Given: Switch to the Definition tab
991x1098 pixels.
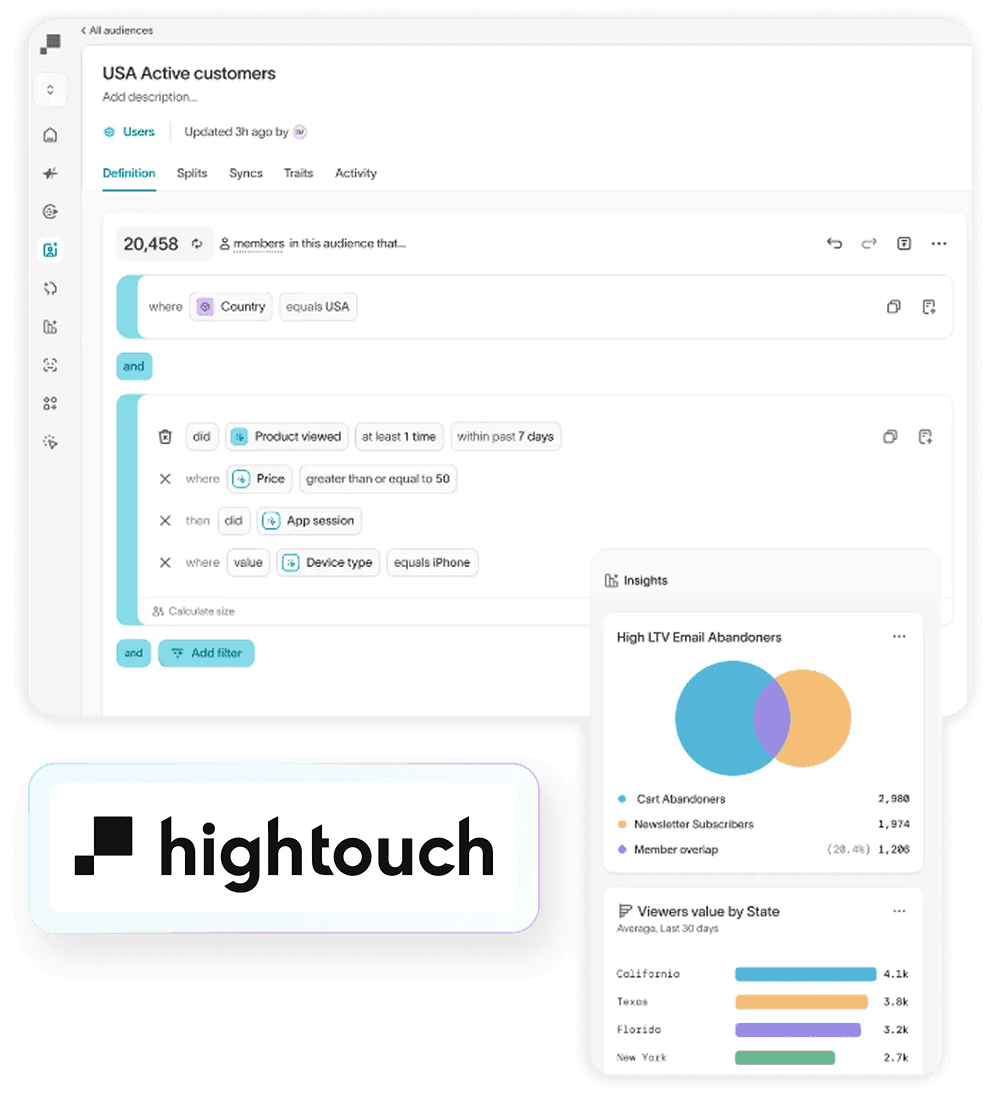Looking at the screenshot, I should 129,173.
